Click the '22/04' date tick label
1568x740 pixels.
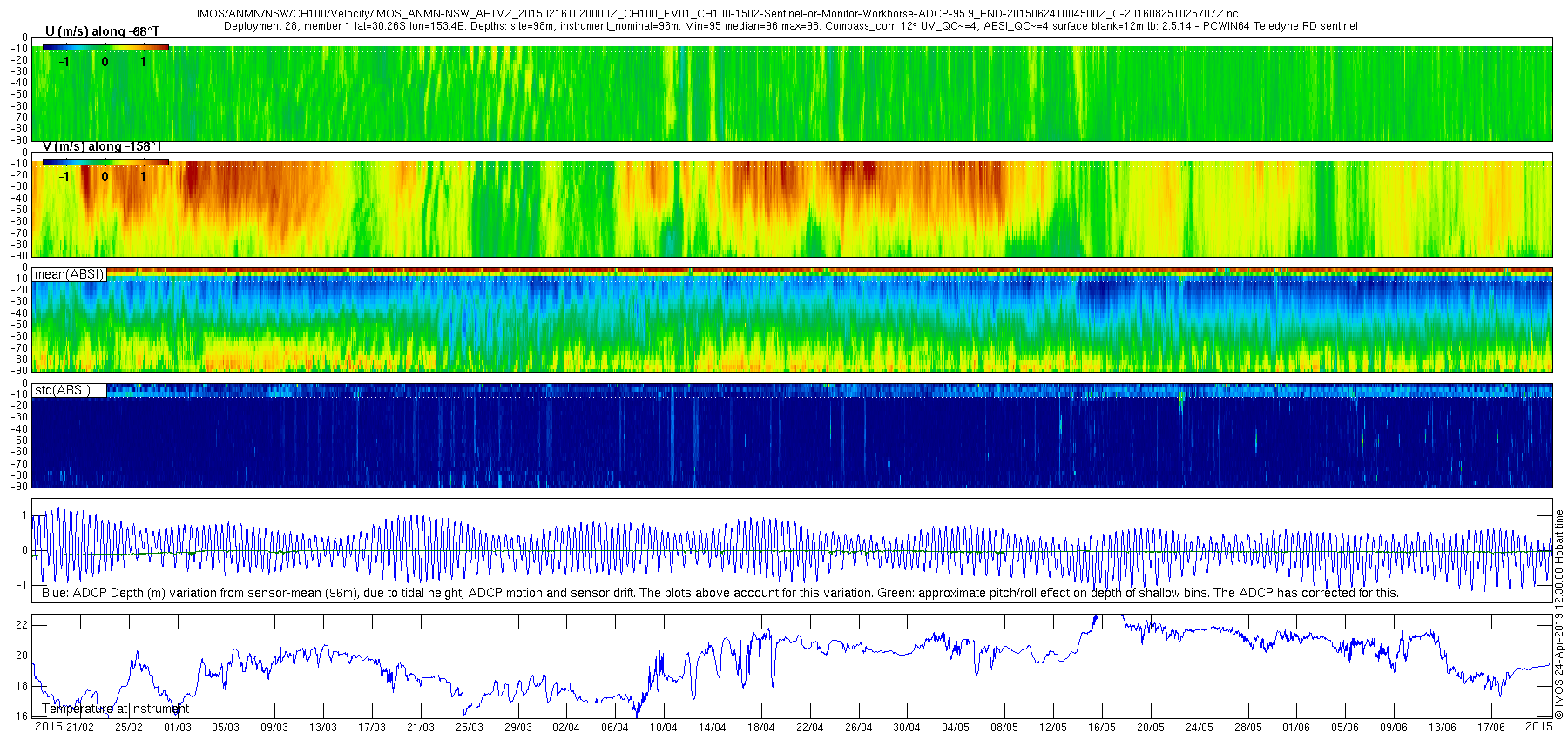coord(809,727)
